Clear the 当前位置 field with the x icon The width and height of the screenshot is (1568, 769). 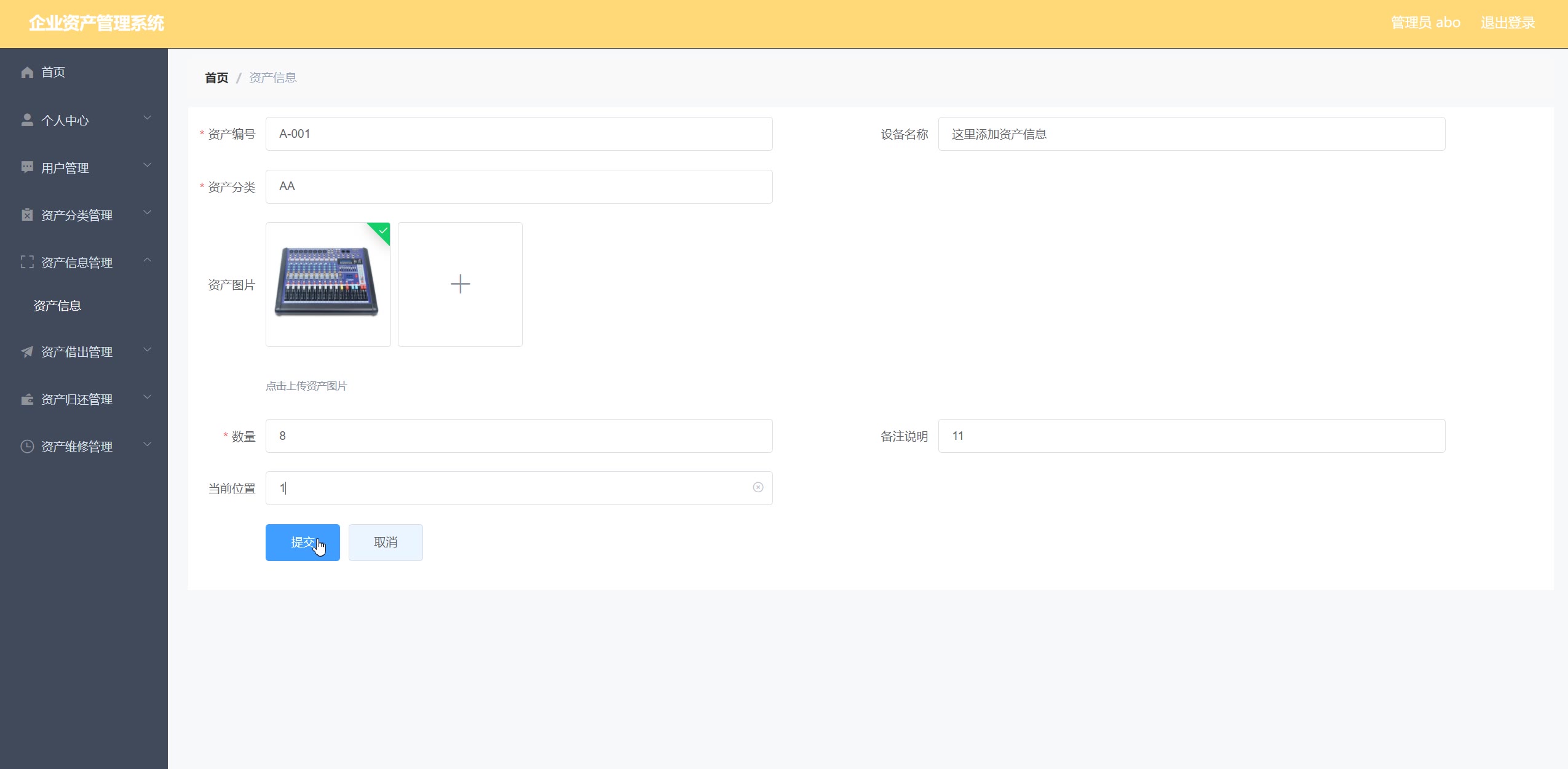click(758, 487)
